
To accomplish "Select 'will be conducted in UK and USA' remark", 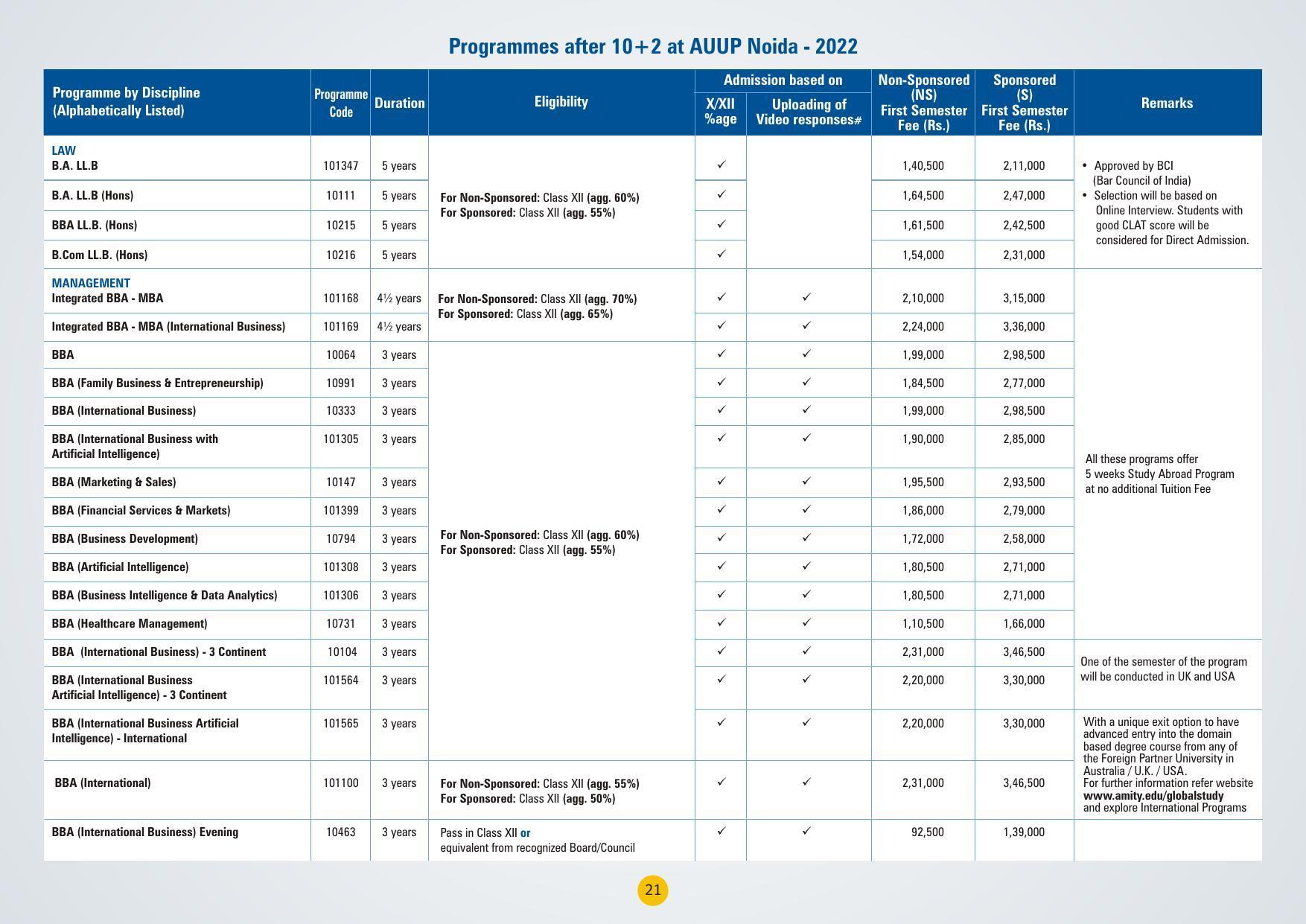I will (1158, 676).
